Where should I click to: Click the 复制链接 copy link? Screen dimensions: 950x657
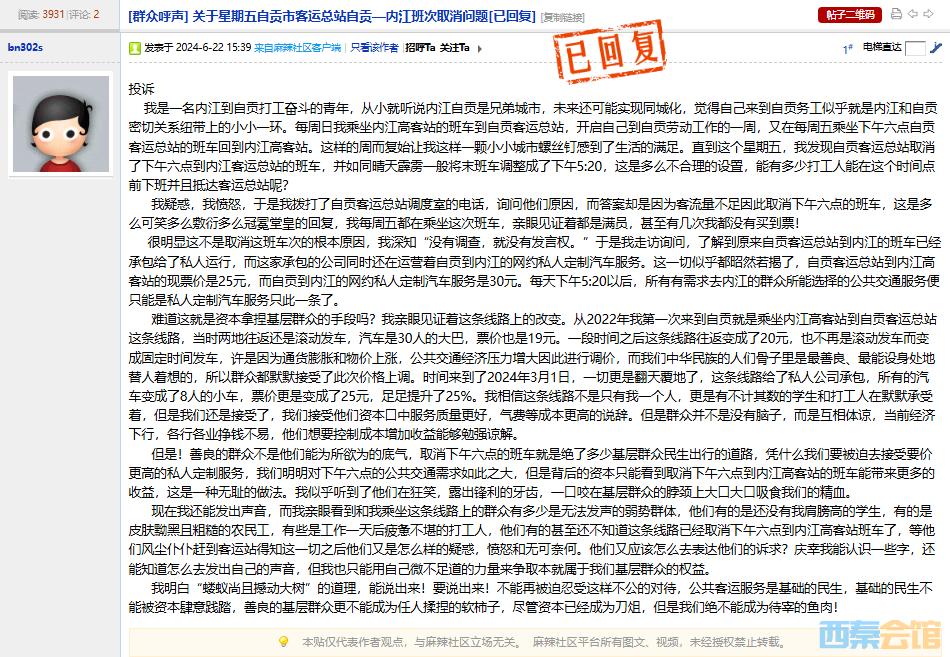click(x=564, y=15)
